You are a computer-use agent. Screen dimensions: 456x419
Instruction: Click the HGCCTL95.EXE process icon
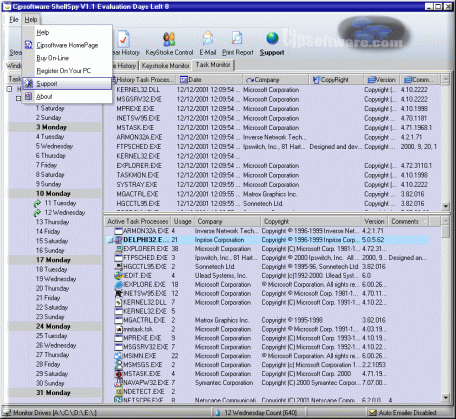(118, 267)
